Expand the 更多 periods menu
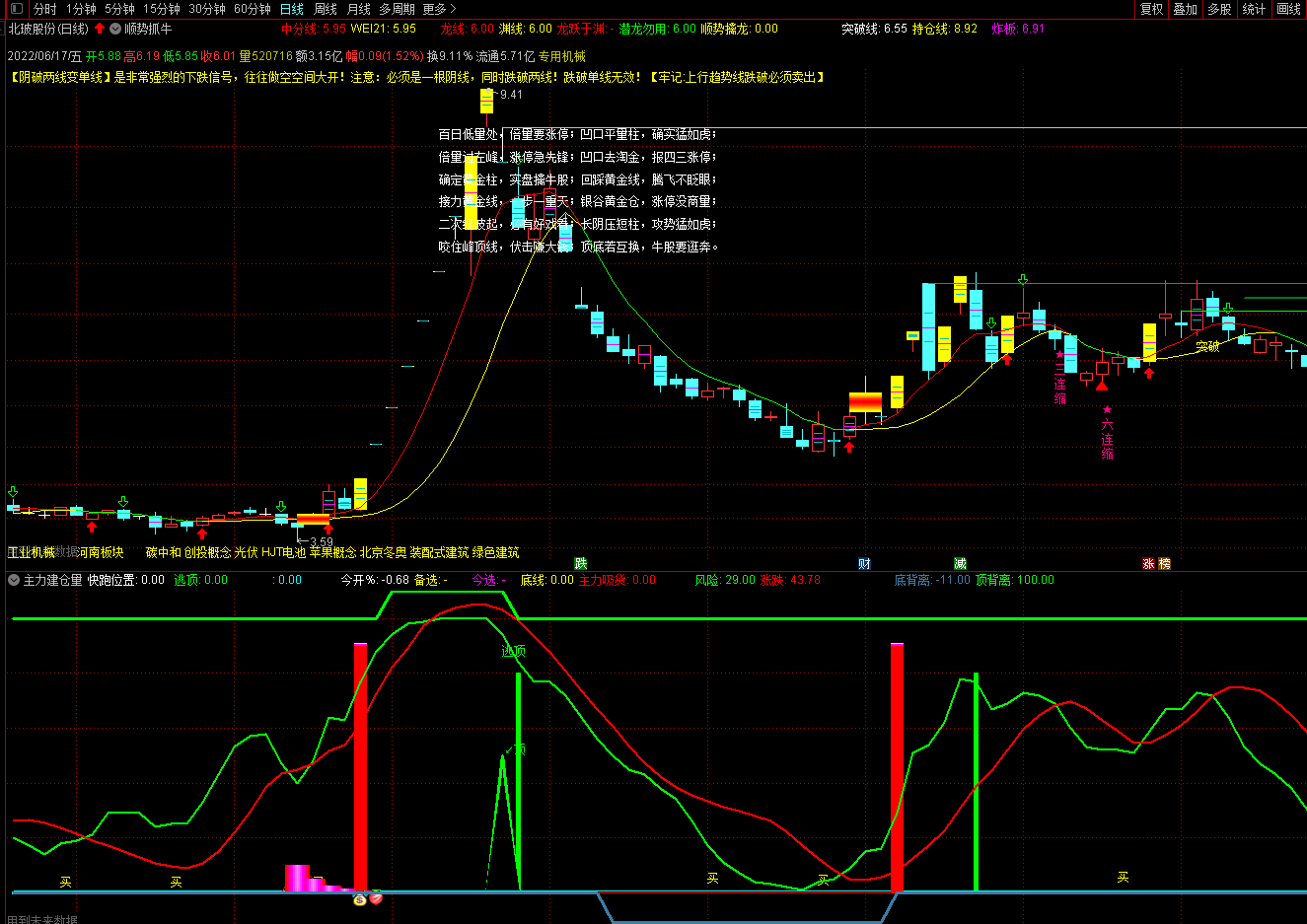Viewport: 1307px width, 924px height. click(440, 9)
